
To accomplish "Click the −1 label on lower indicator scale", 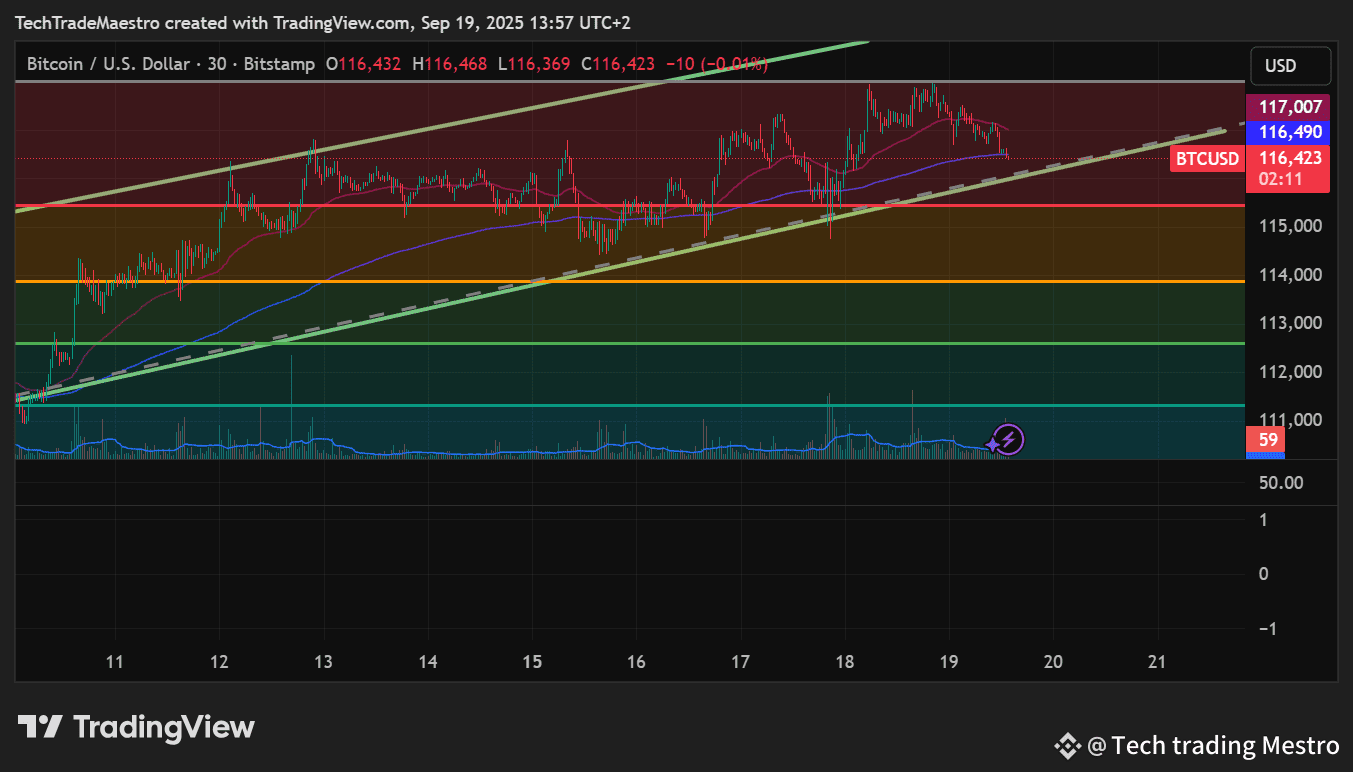I will tap(1268, 628).
